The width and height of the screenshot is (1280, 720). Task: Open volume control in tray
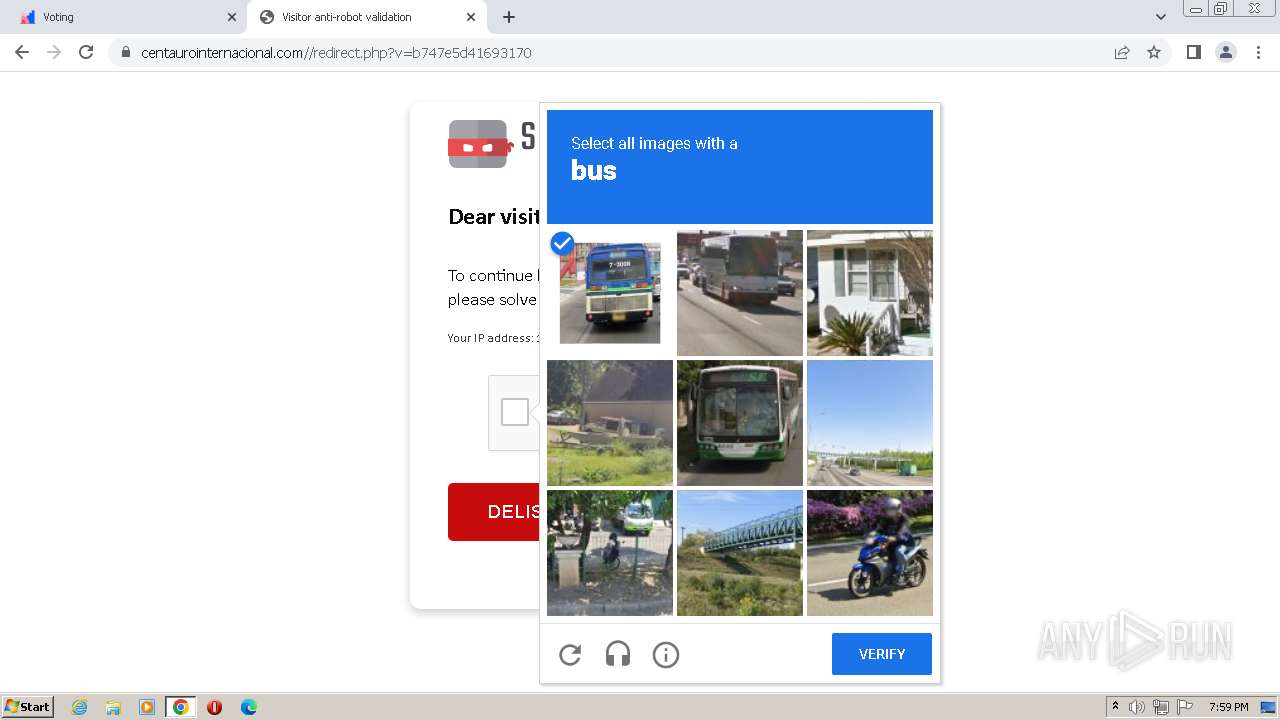(x=1137, y=707)
